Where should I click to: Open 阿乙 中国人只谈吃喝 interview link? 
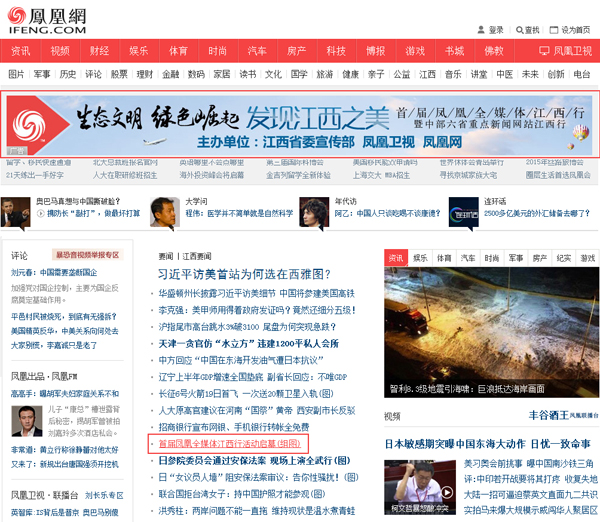(x=388, y=213)
